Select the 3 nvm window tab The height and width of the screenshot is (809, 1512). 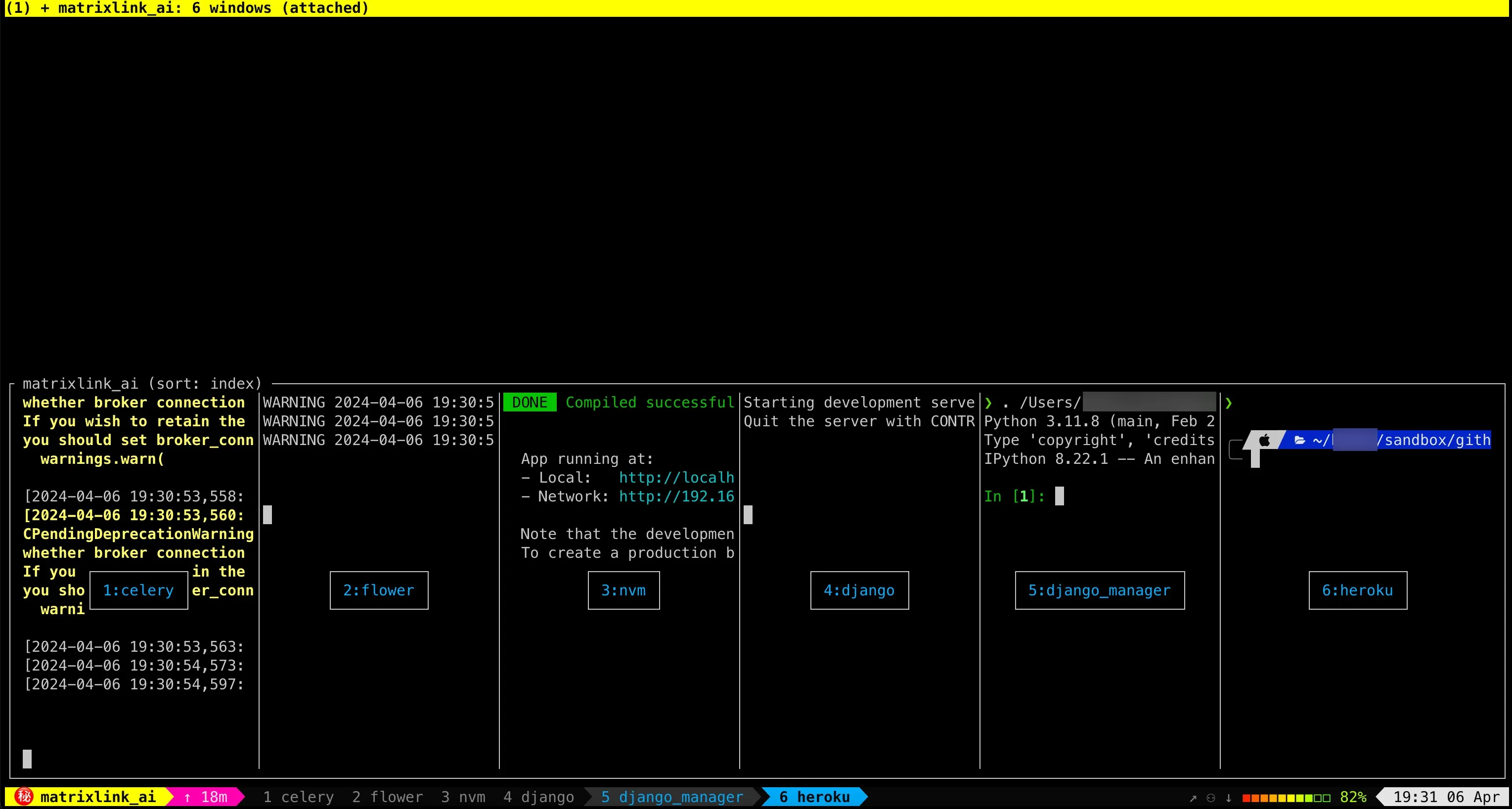[x=463, y=797]
